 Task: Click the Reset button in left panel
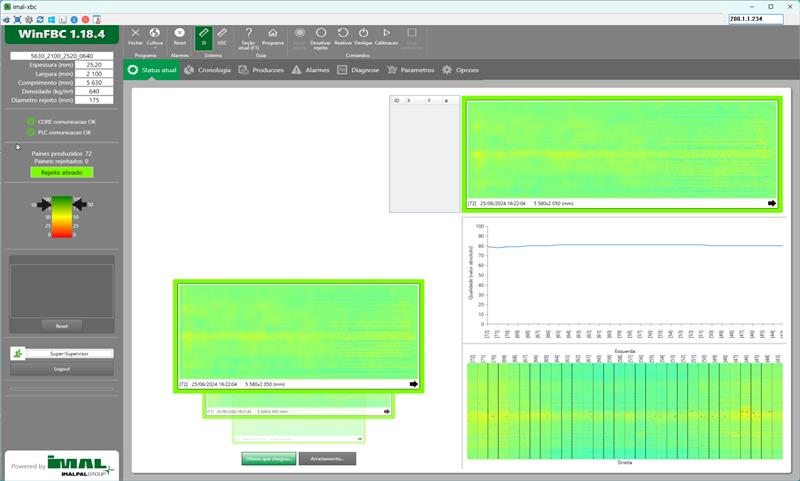61,325
